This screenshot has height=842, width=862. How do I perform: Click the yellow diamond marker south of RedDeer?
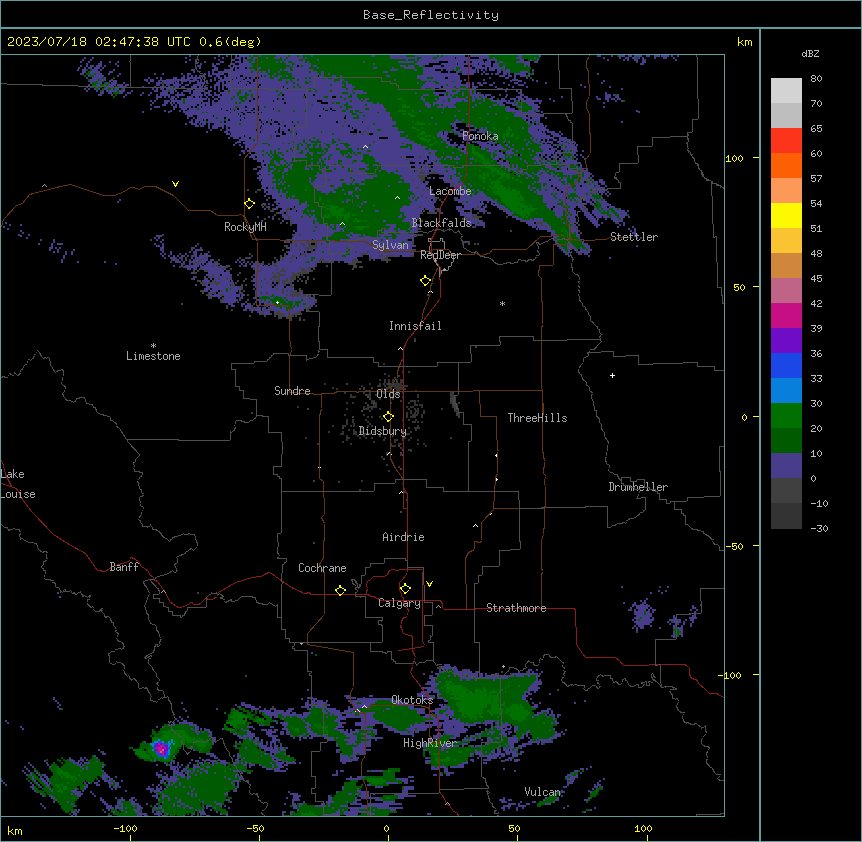425,281
